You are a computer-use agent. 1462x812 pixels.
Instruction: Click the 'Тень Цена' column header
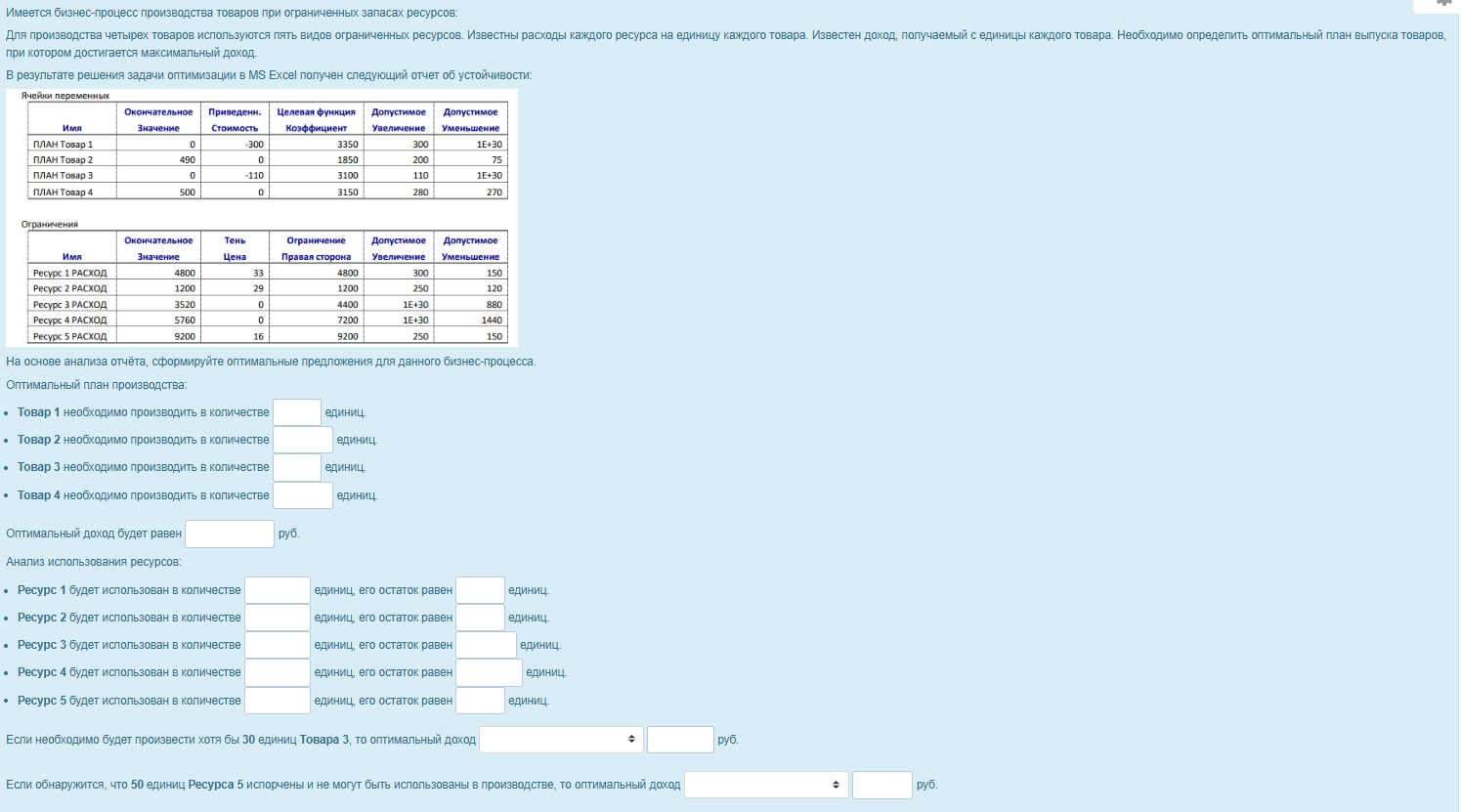pos(235,248)
